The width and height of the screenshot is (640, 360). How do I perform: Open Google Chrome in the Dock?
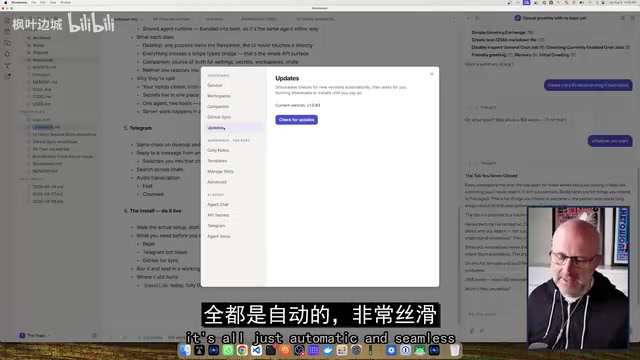(x=242, y=350)
